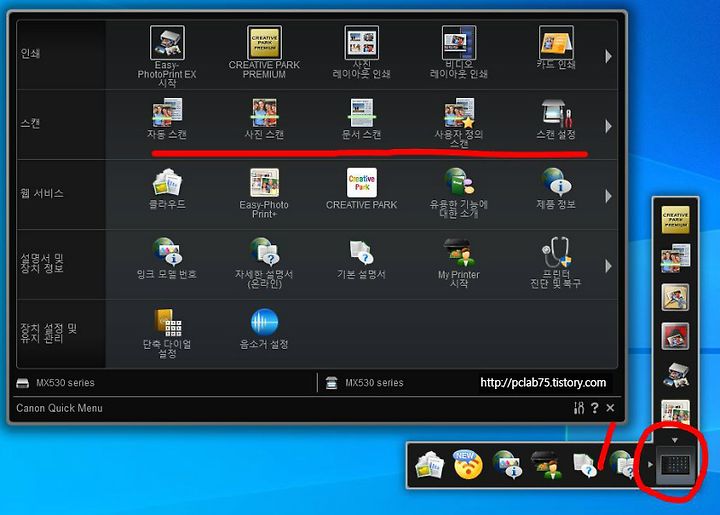The image size is (720, 515).
Task: Open 카드 인쇄
Action: (x=556, y=47)
